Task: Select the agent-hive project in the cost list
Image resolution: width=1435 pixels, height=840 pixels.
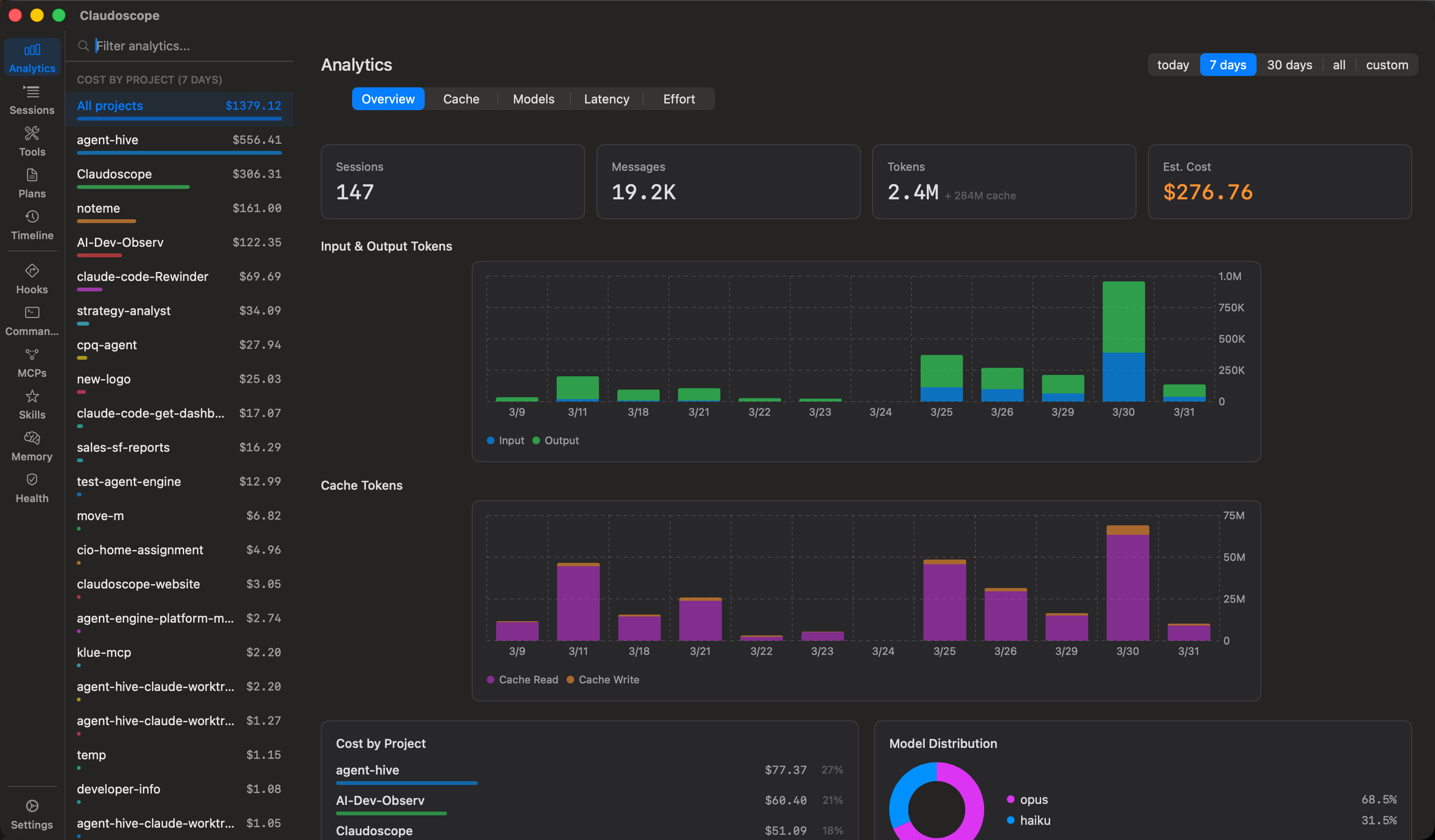Action: tap(178, 140)
